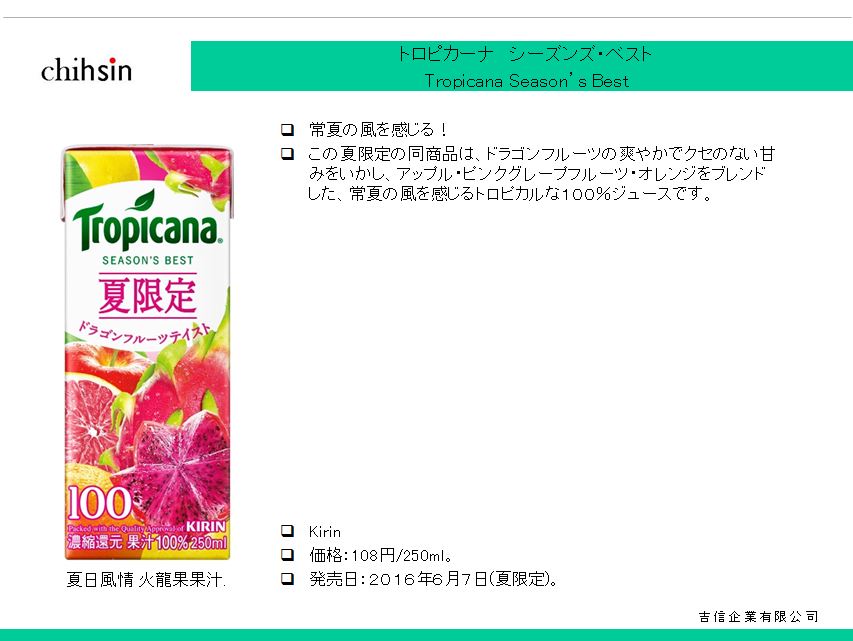Click the chihsin logo

coord(86,70)
